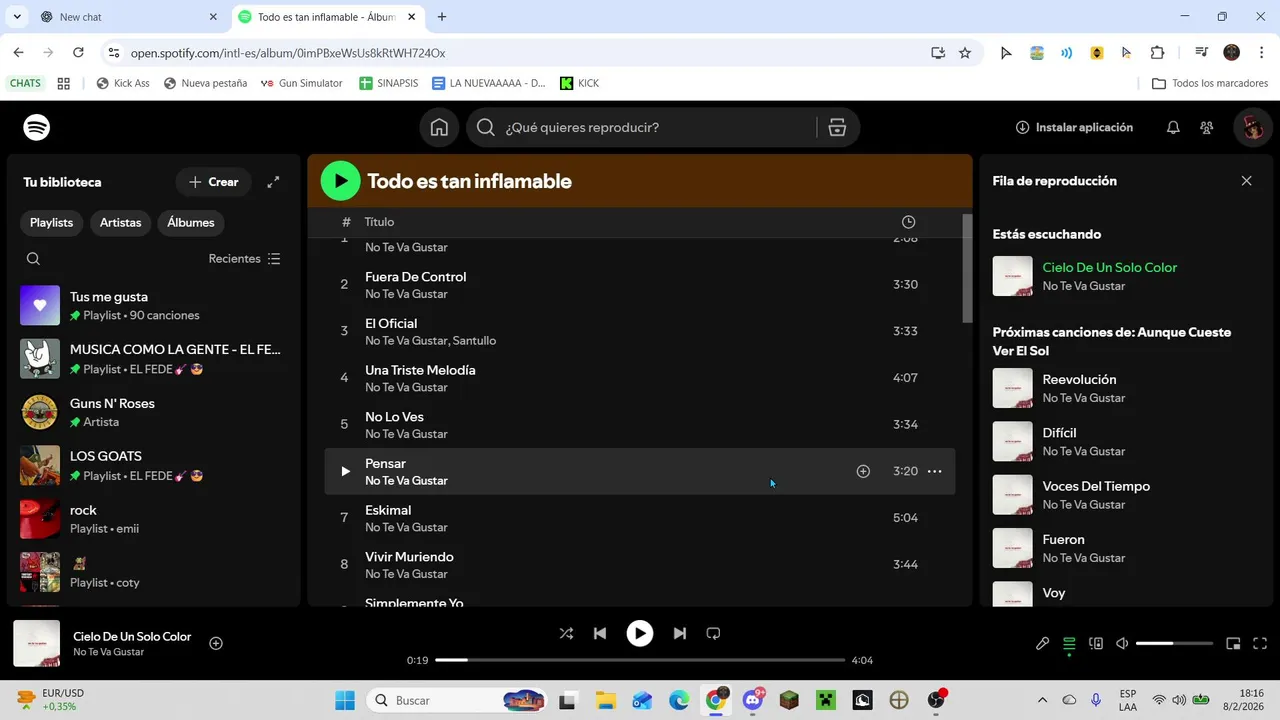1280x720 pixels.
Task: Open the connect to a device icon
Action: pyautogui.click(x=1096, y=643)
